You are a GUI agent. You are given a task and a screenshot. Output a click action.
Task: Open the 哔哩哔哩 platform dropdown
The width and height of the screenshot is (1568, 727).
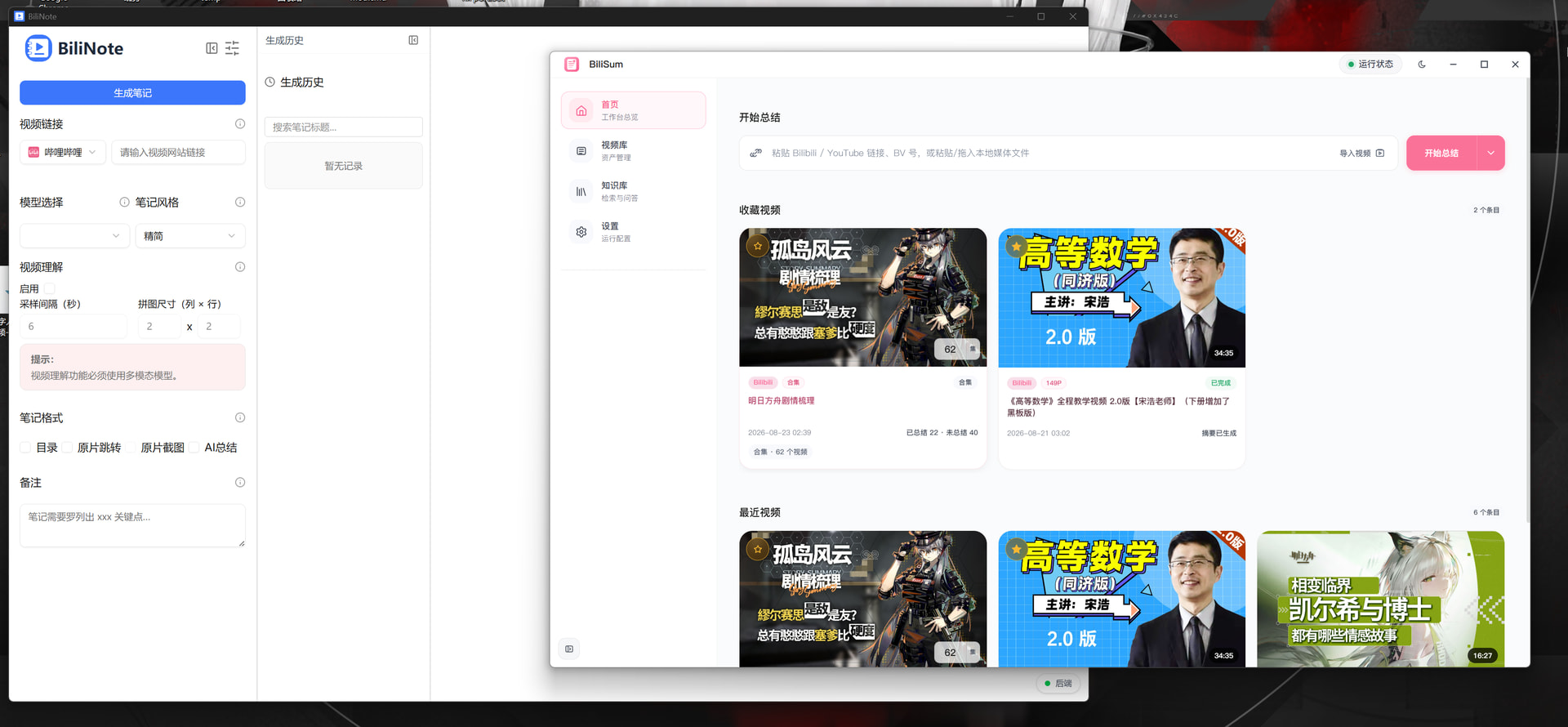pos(63,153)
